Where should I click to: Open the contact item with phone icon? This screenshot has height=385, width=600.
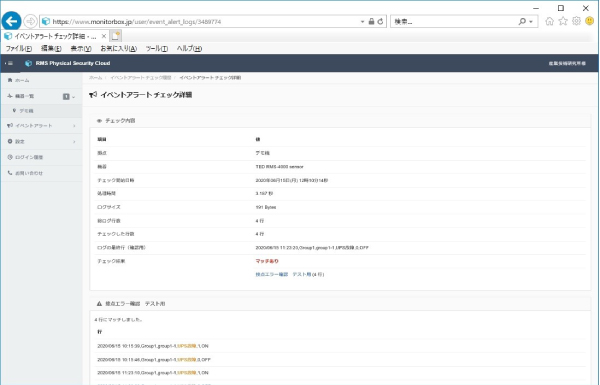click(41, 173)
